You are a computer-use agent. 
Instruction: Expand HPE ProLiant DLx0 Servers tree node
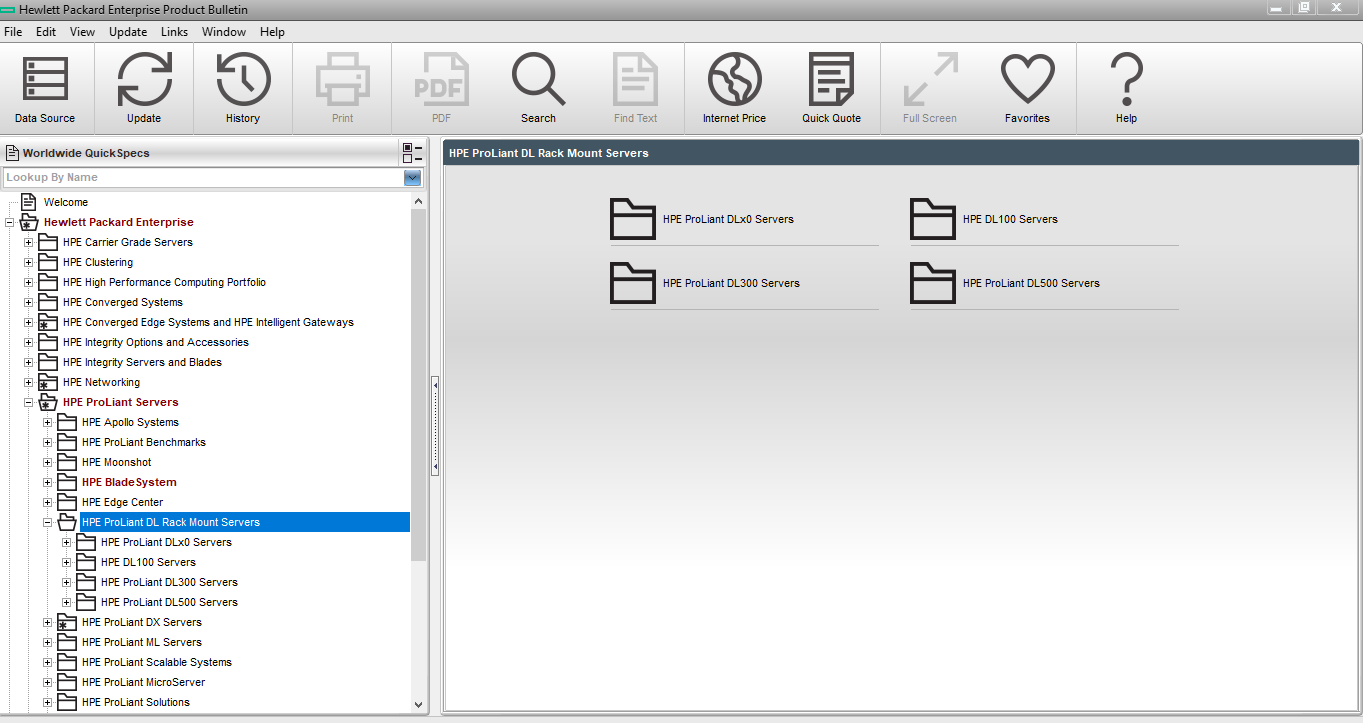(67, 542)
